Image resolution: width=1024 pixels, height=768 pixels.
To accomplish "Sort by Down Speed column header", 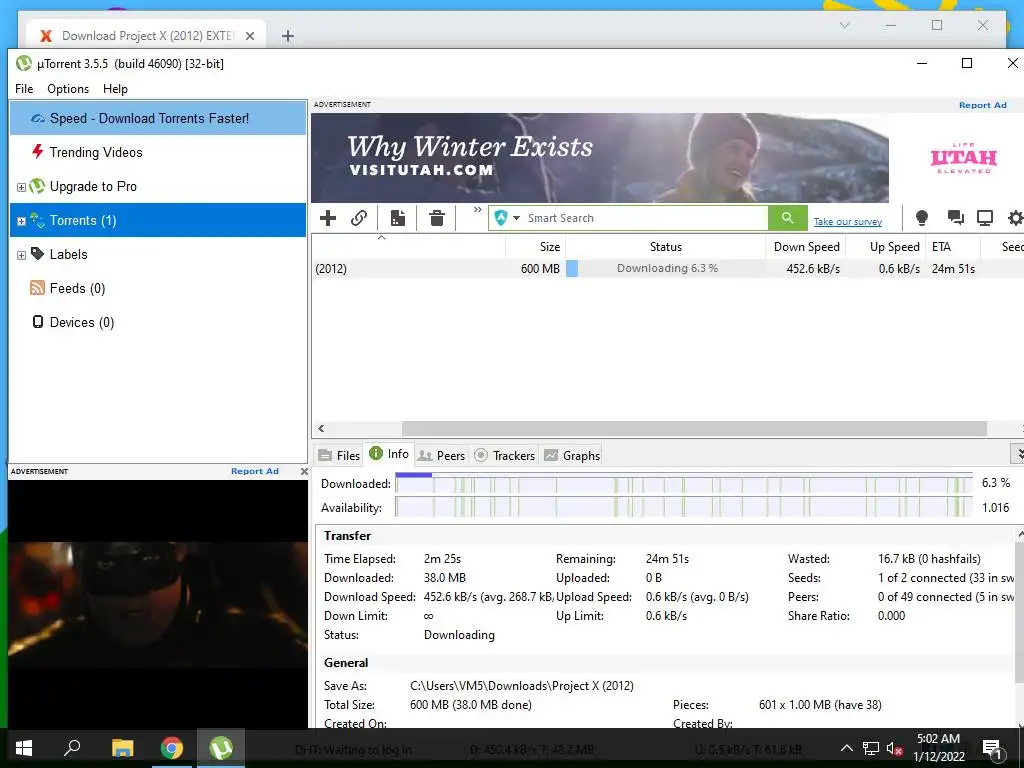I will [x=807, y=247].
